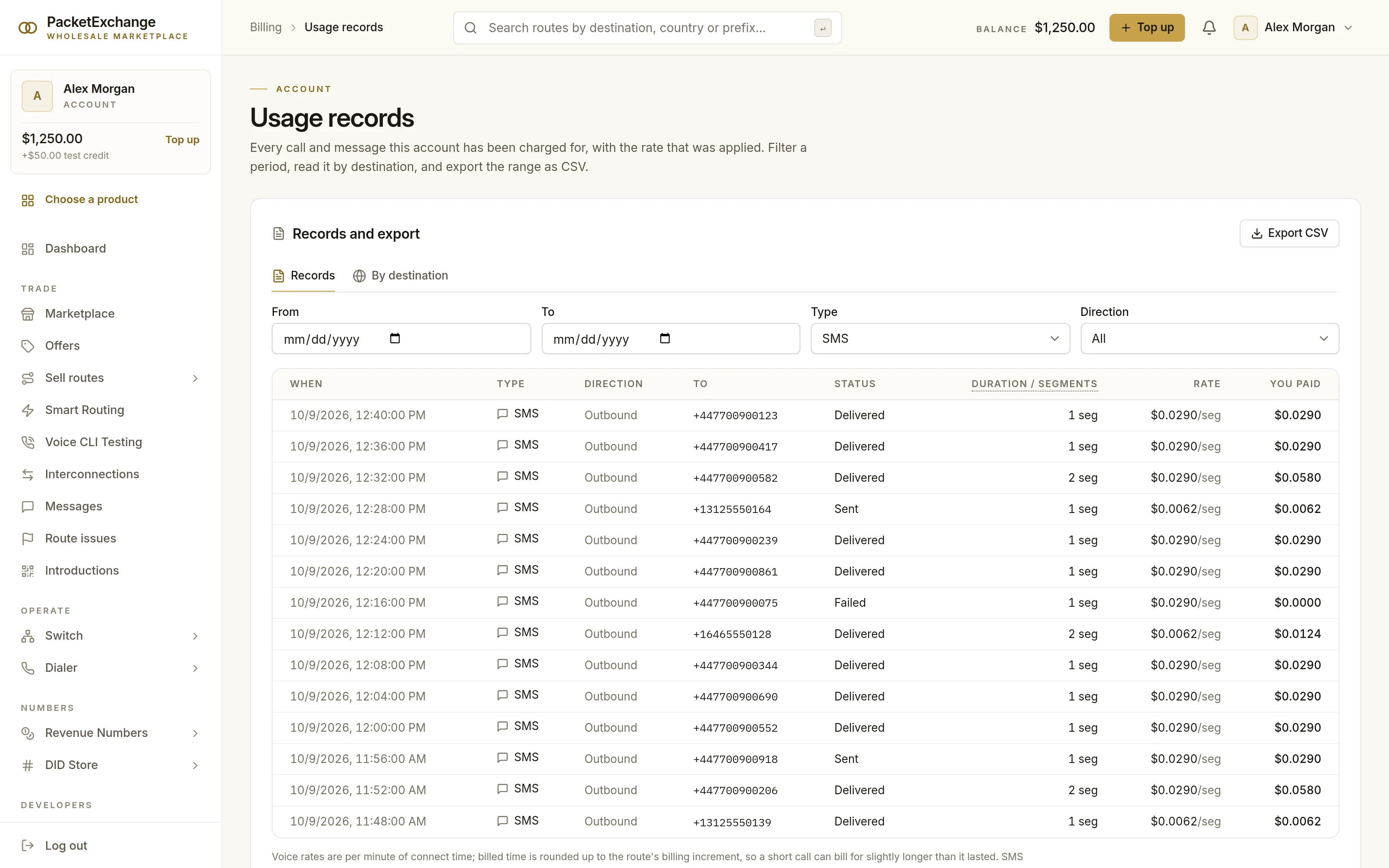
Task: Click the number +16465550128
Action: pyautogui.click(x=732, y=635)
